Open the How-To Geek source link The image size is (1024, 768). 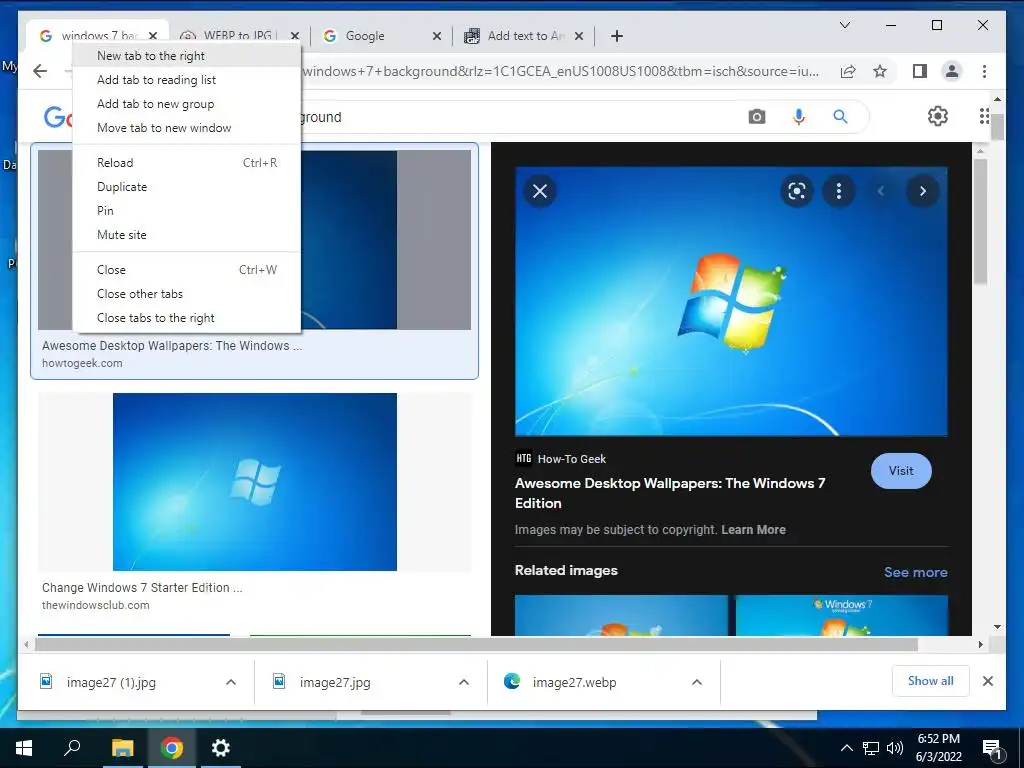pos(562,459)
